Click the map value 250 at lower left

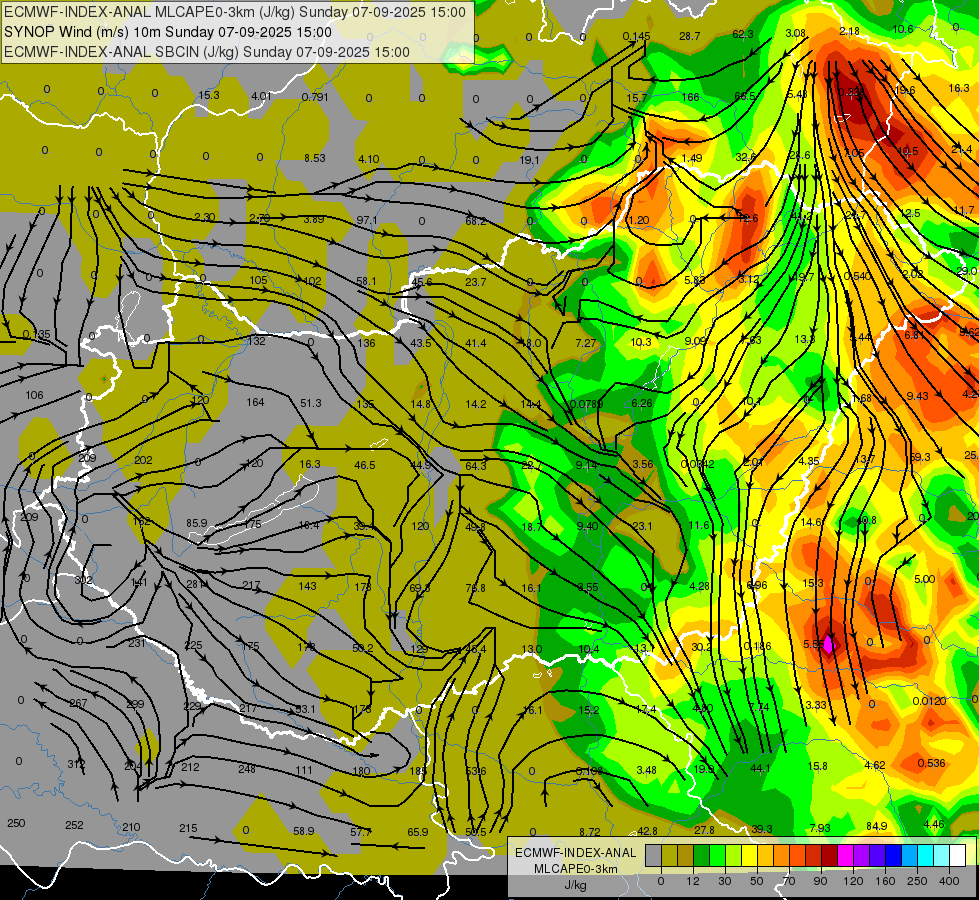pyautogui.click(x=16, y=823)
